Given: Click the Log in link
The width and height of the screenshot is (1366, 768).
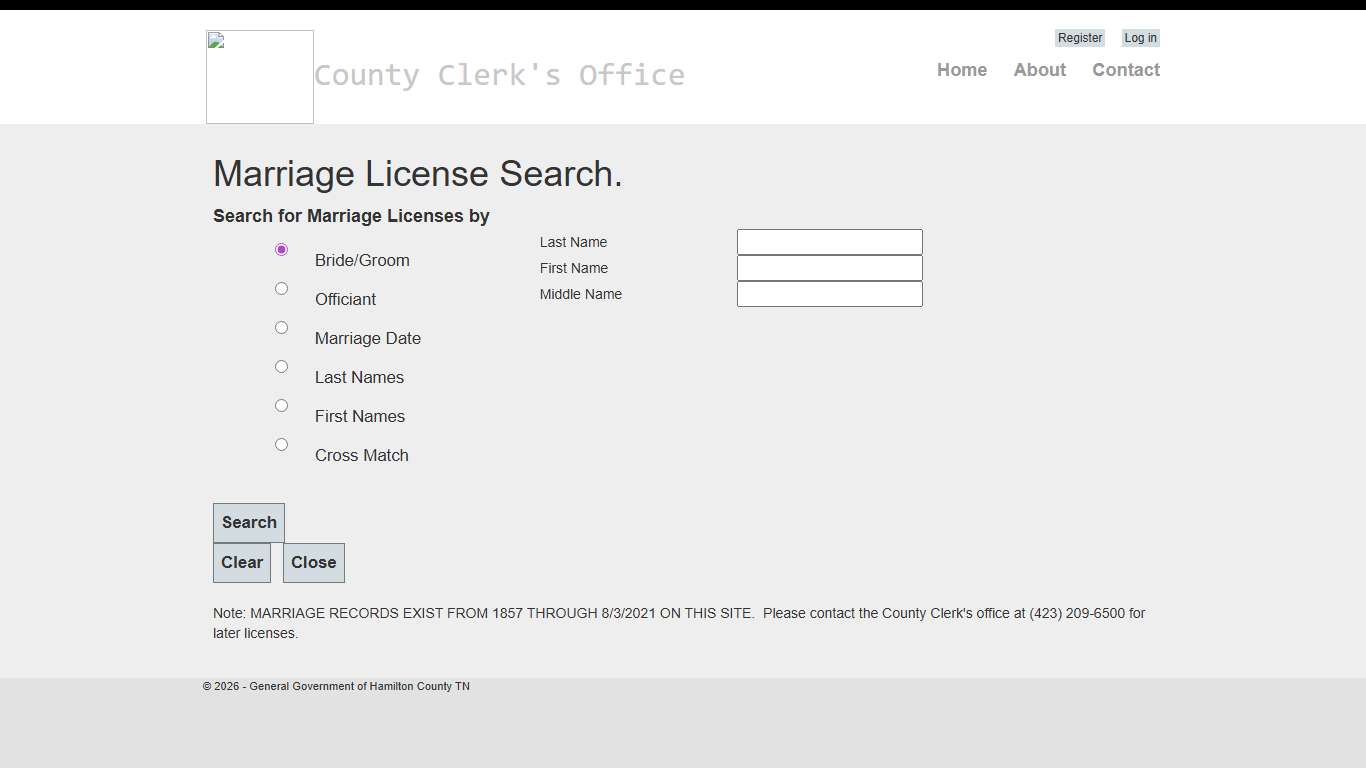Looking at the screenshot, I should pyautogui.click(x=1140, y=38).
